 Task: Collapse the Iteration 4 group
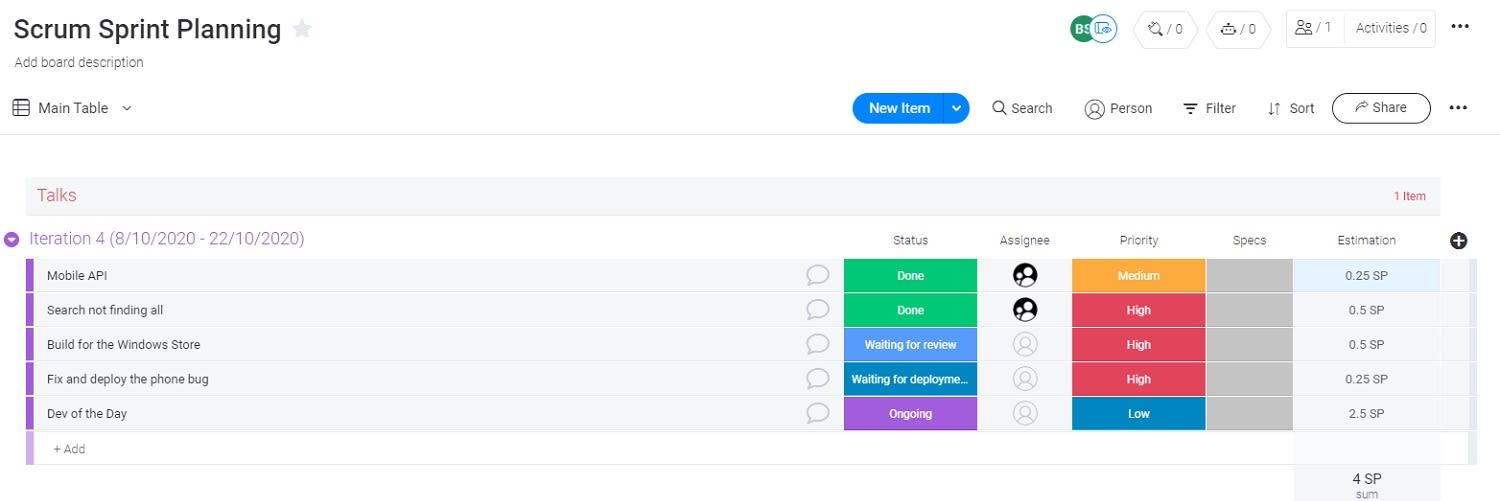coord(12,240)
